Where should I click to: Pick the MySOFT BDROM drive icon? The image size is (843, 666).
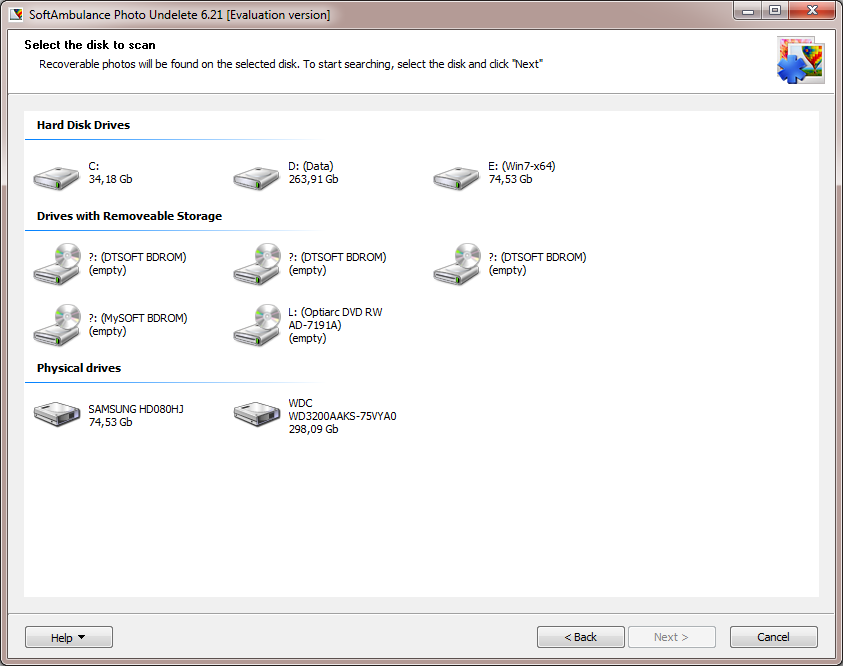[x=57, y=325]
